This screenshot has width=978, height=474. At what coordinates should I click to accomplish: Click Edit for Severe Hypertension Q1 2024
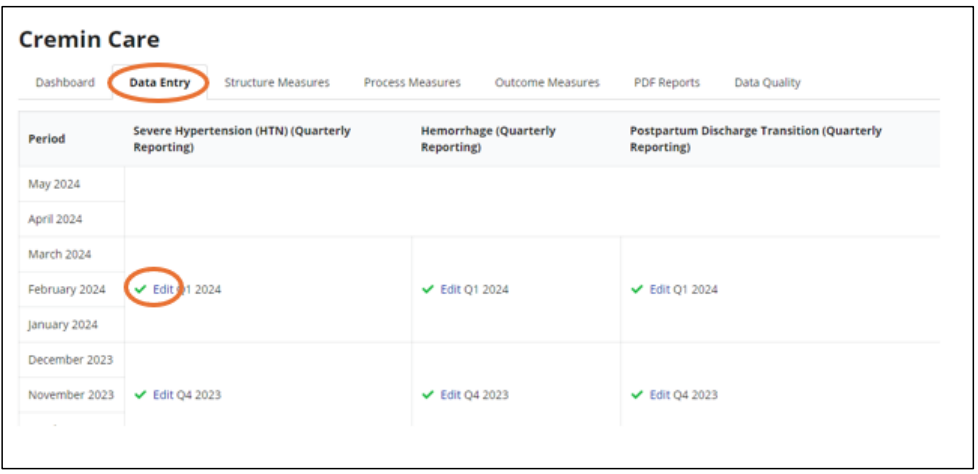click(x=163, y=290)
